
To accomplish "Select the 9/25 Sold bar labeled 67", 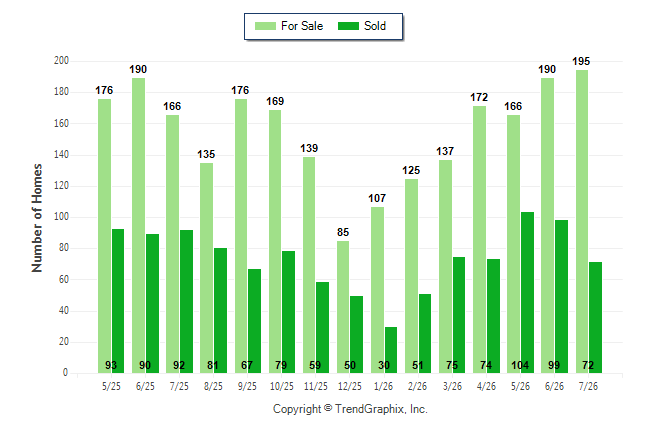I will [x=254, y=321].
